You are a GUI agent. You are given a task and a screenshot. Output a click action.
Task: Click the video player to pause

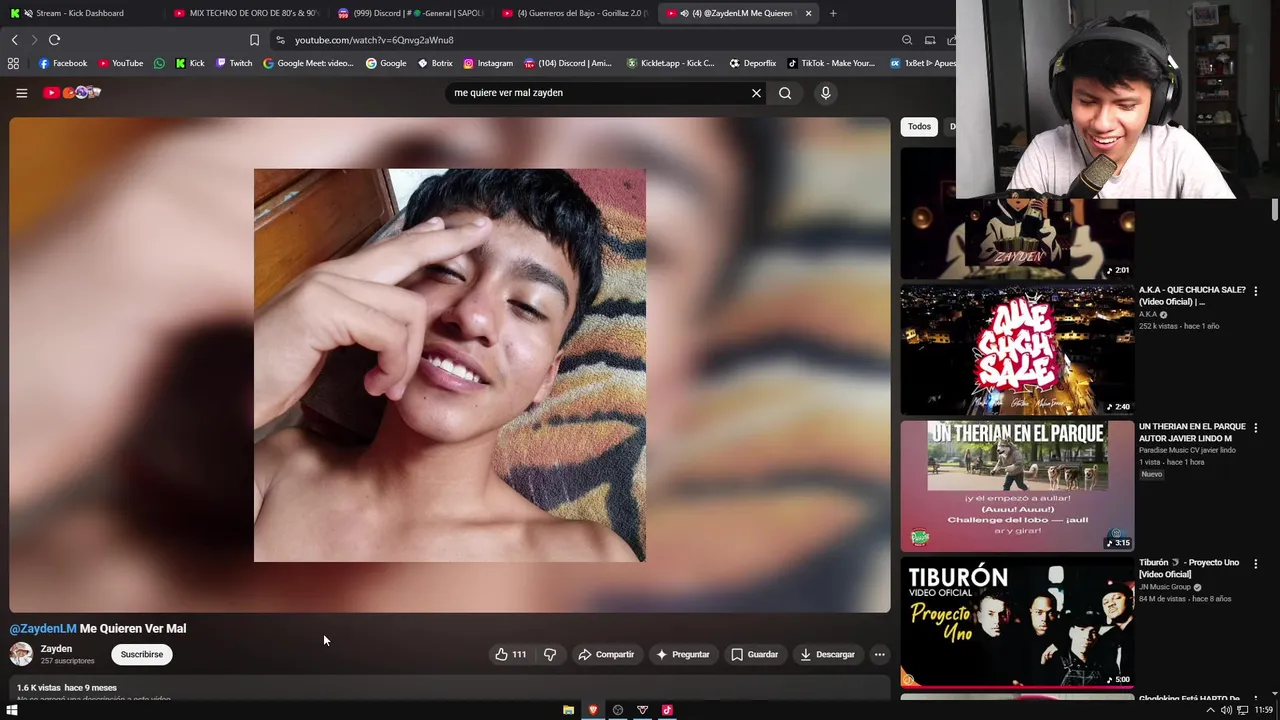coord(450,365)
